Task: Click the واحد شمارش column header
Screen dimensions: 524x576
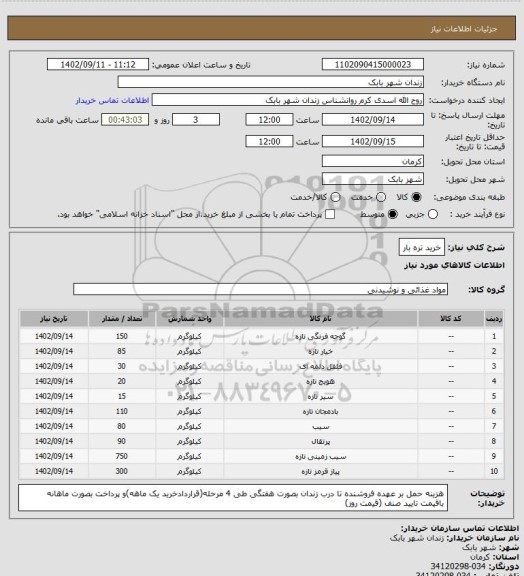Action: tap(190, 319)
